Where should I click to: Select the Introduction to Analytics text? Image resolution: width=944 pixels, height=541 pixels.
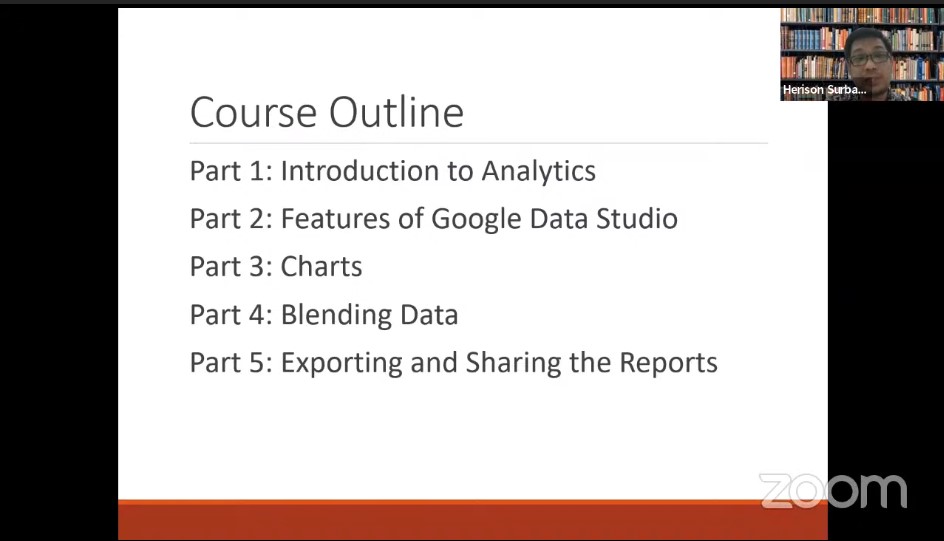click(438, 172)
